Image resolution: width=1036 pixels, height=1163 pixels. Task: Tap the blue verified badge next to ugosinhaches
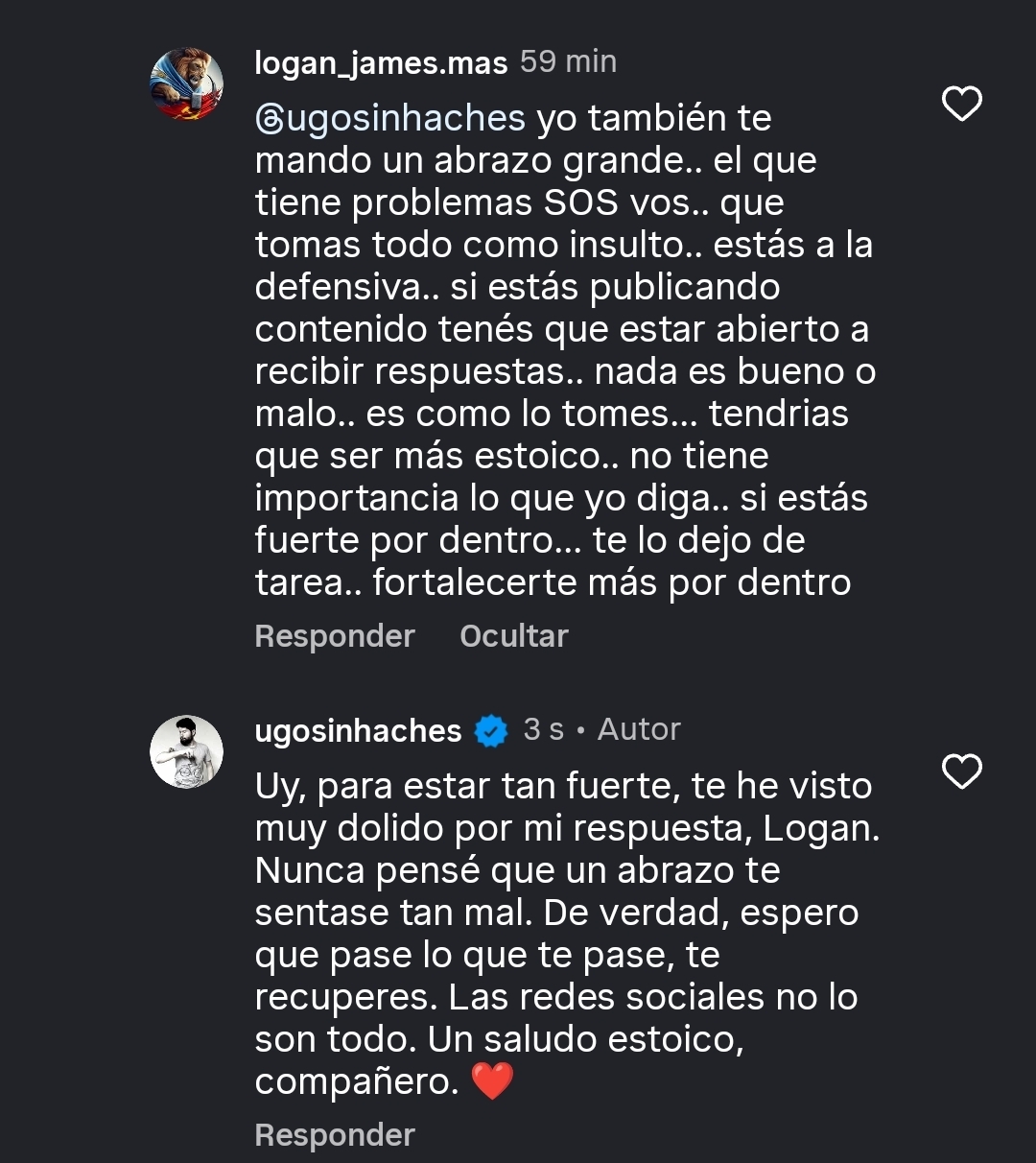491,731
